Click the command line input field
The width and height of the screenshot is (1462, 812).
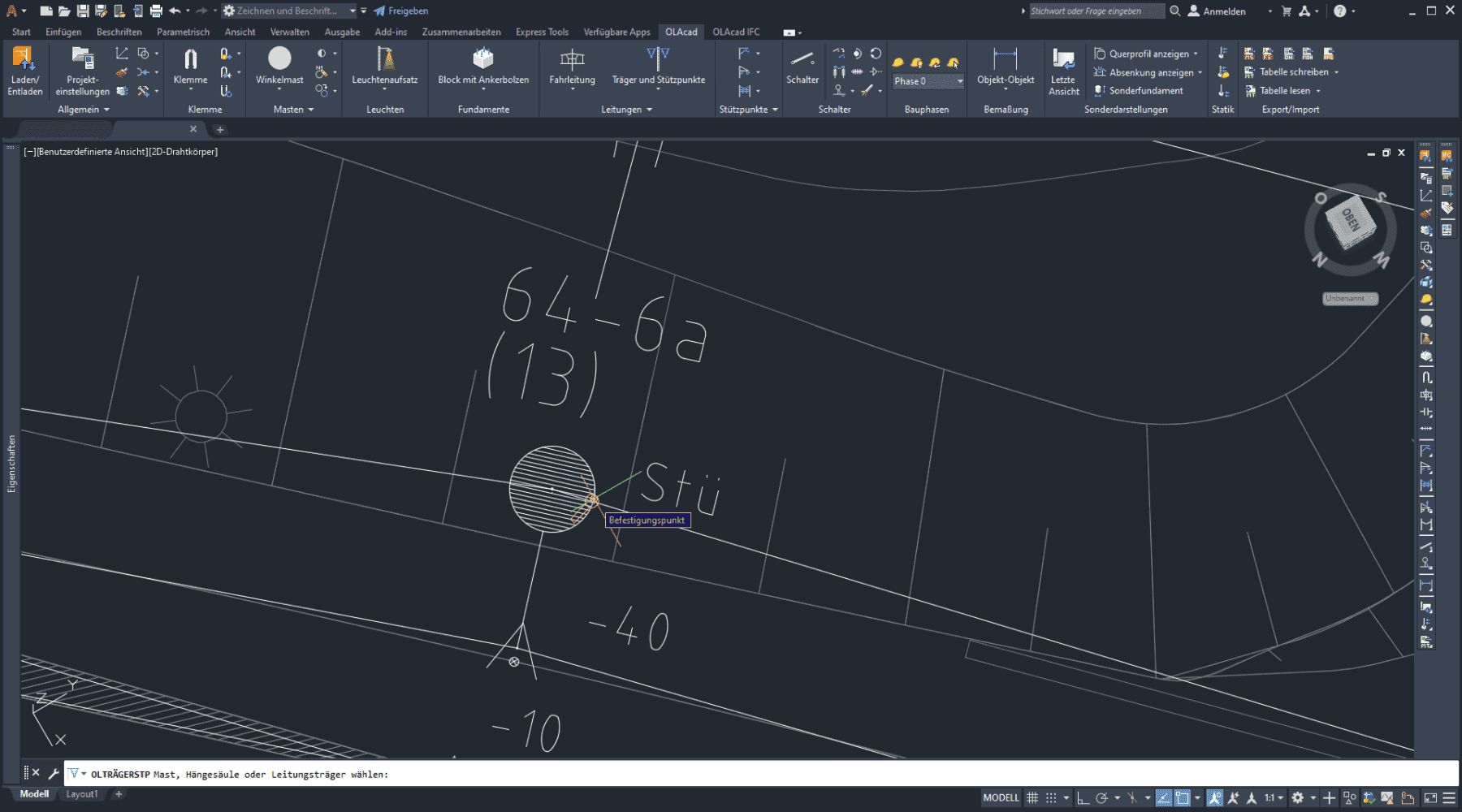click(x=731, y=775)
